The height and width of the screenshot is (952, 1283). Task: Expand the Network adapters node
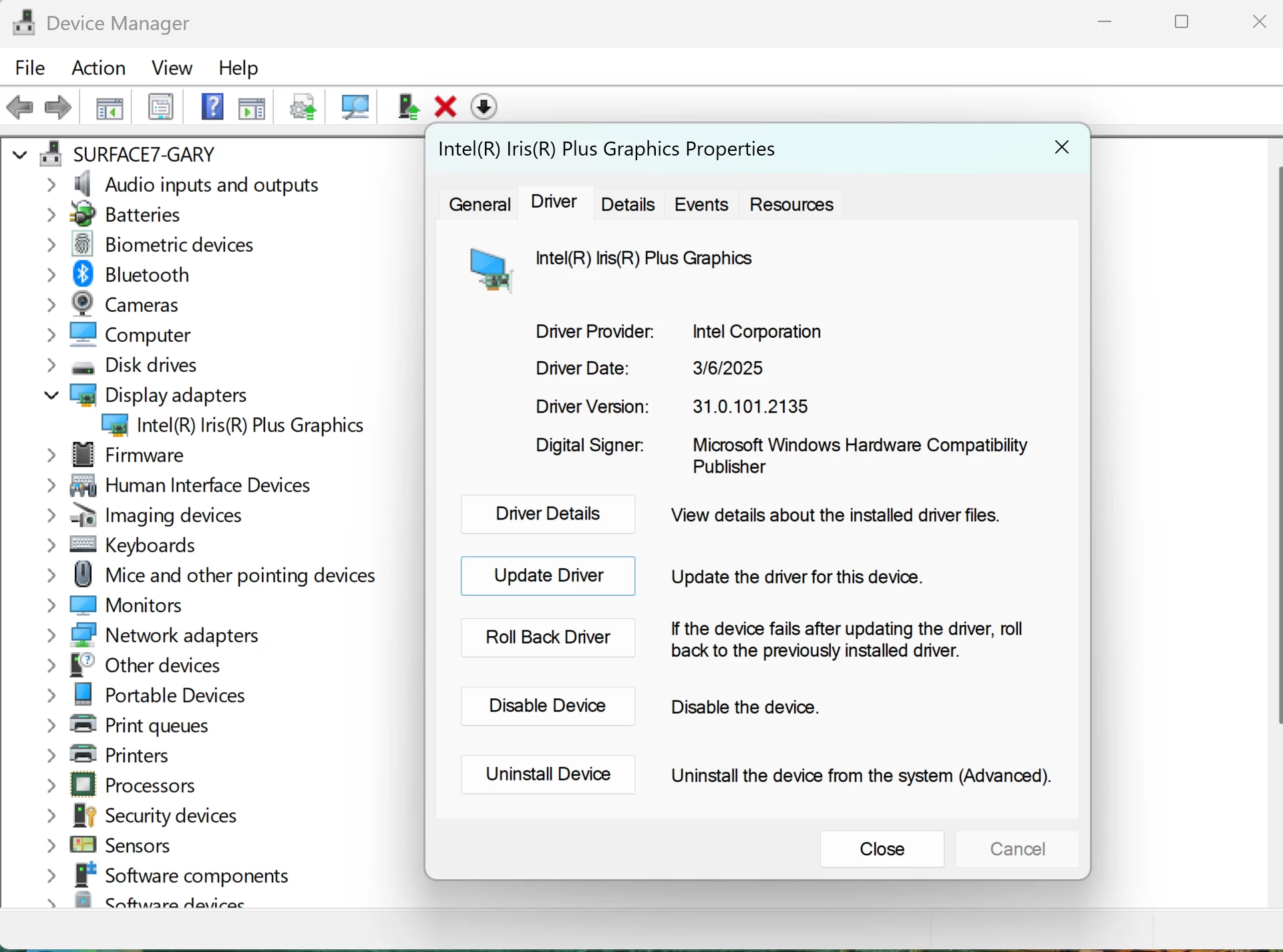pos(51,636)
